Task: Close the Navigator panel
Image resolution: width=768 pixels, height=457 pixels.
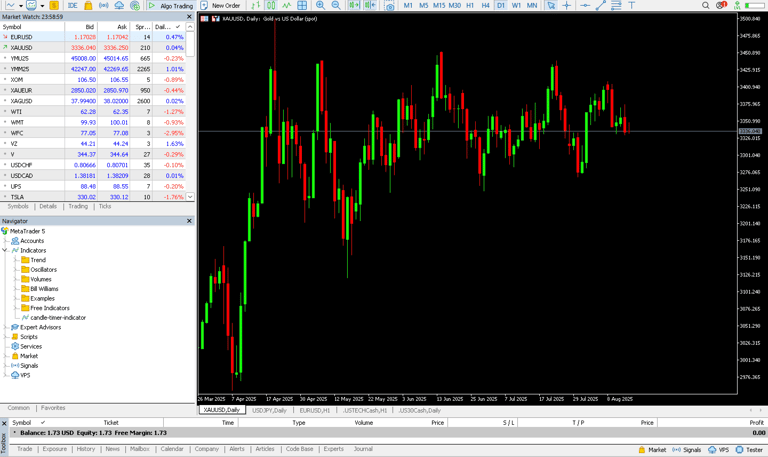Action: tap(190, 221)
